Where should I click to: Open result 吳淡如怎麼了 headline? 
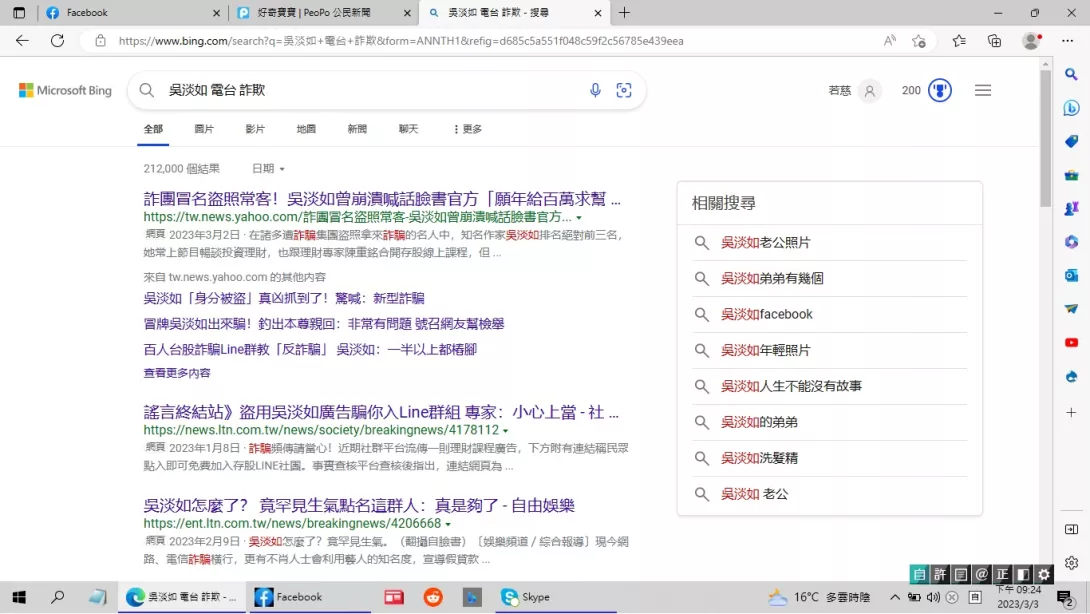tap(359, 506)
